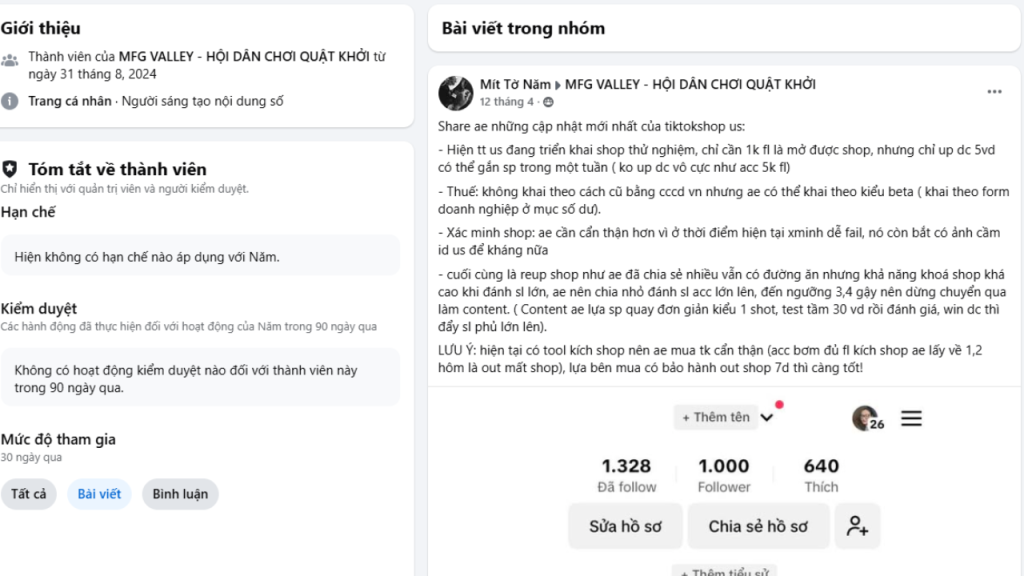Click the 12 tháng 4 post timestamp

tap(507, 102)
